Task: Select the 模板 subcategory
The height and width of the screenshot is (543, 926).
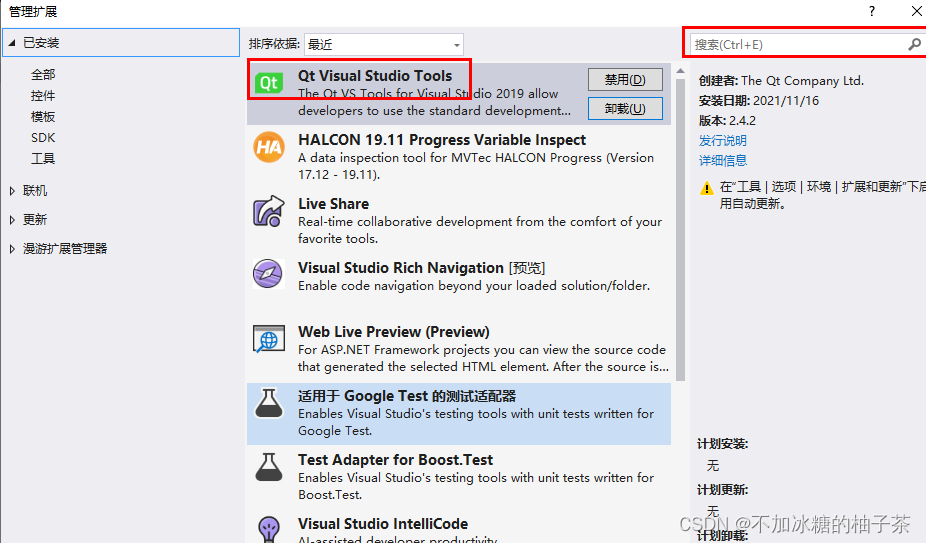Action: [x=43, y=116]
